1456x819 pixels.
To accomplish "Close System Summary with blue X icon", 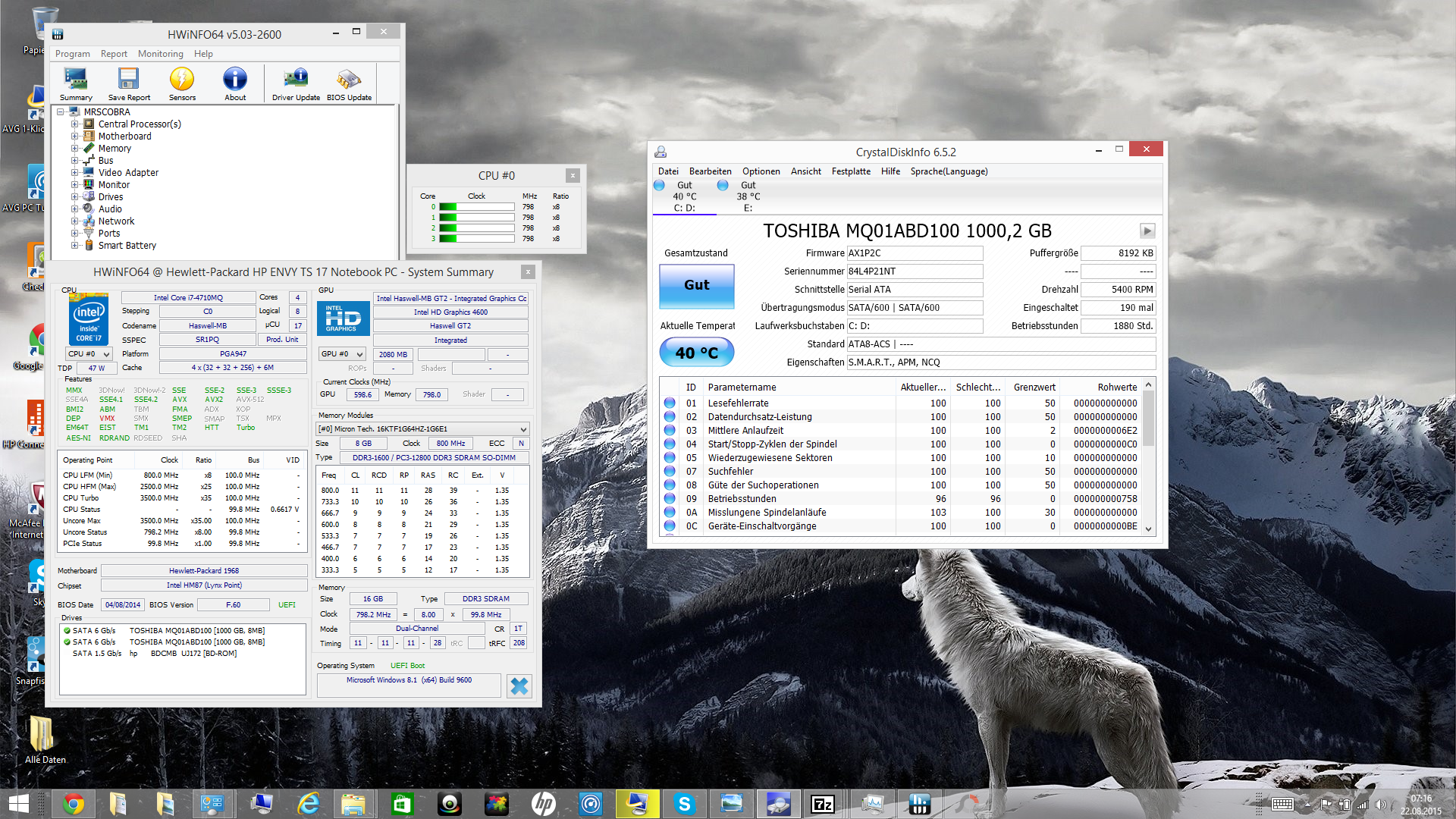I will (x=519, y=686).
